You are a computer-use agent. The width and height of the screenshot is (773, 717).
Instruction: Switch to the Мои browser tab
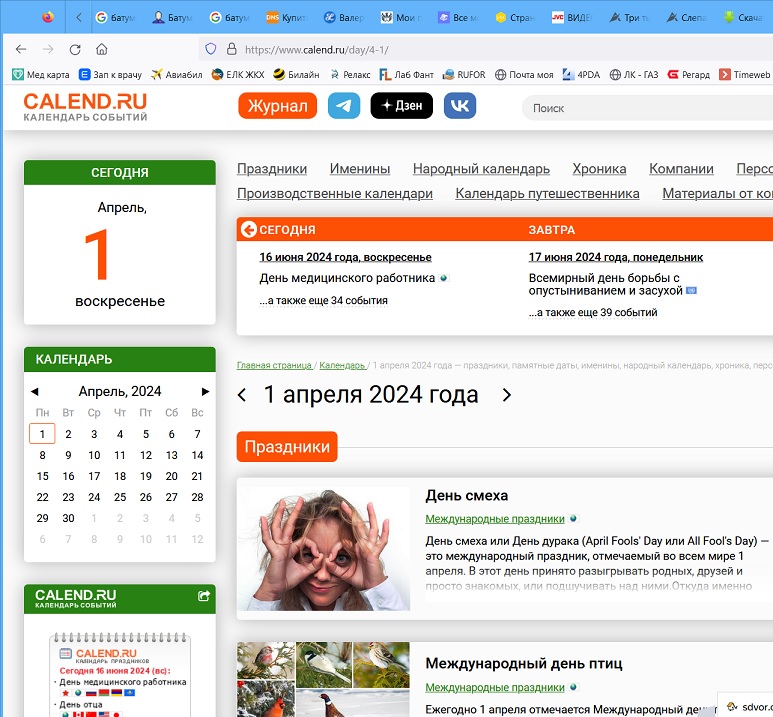[401, 17]
